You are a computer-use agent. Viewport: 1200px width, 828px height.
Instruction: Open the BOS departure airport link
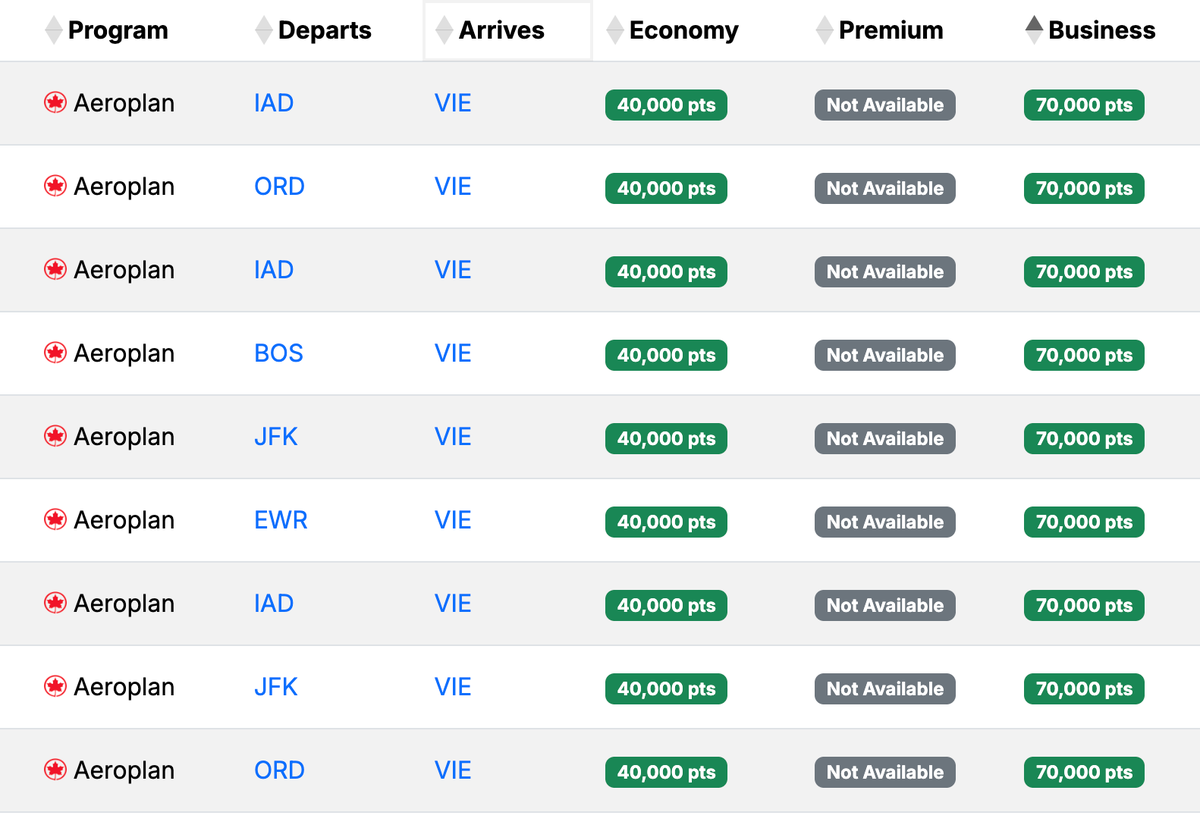tap(279, 353)
